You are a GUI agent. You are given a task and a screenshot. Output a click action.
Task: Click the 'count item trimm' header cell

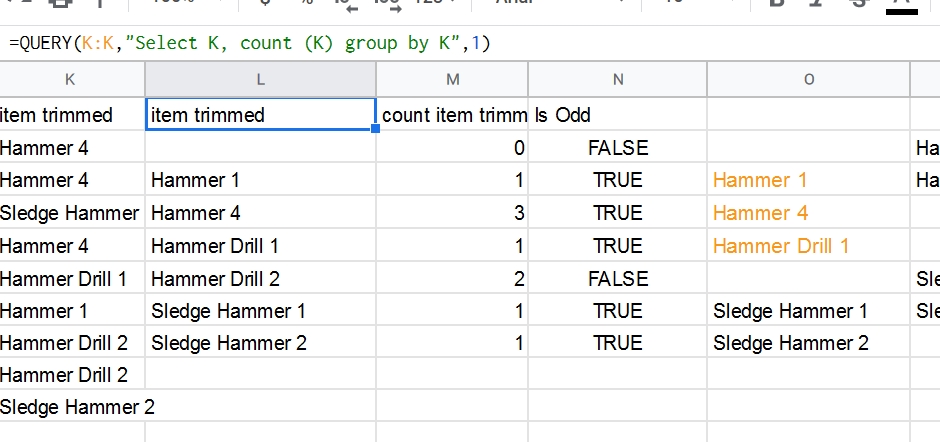tap(453, 115)
